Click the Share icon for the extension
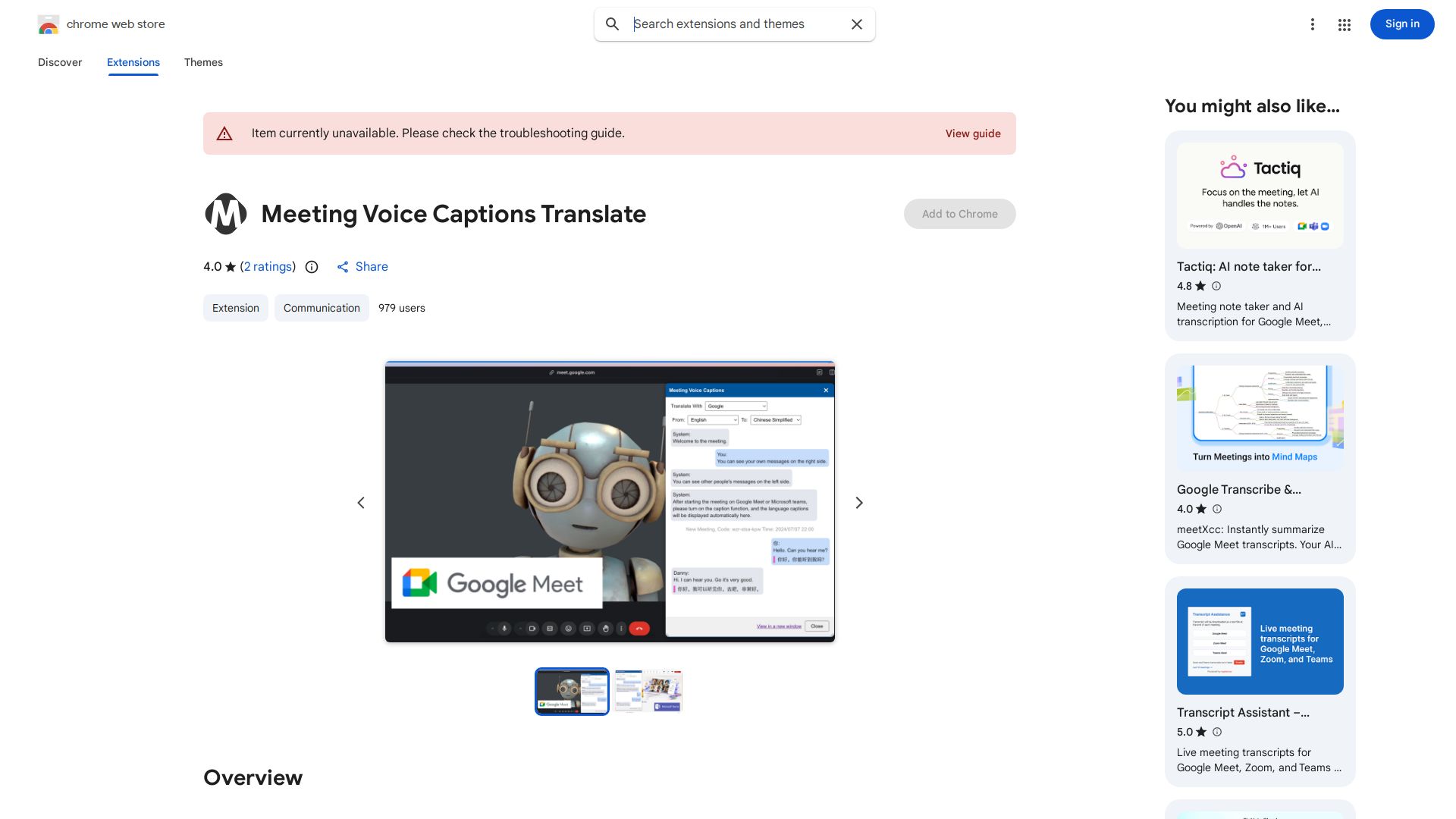The height and width of the screenshot is (819, 1456). (343, 267)
